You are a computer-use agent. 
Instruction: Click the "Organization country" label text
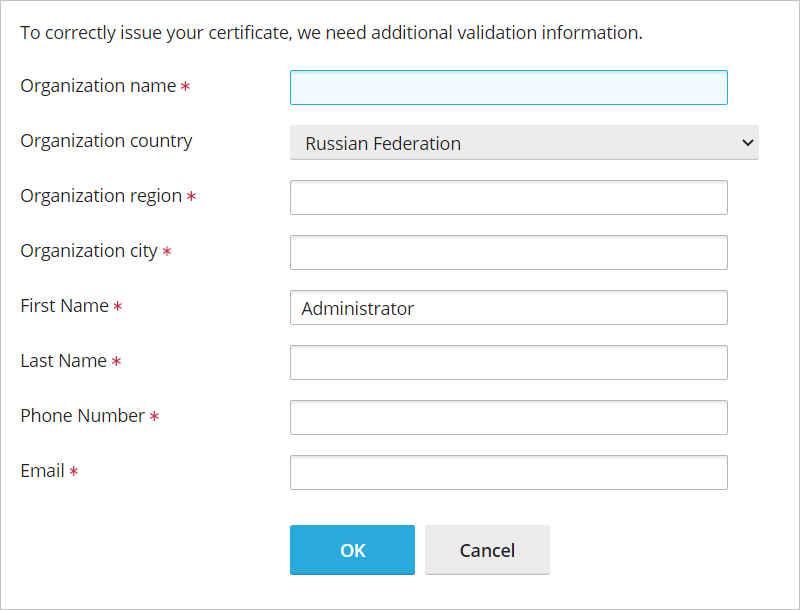pyautogui.click(x=106, y=141)
